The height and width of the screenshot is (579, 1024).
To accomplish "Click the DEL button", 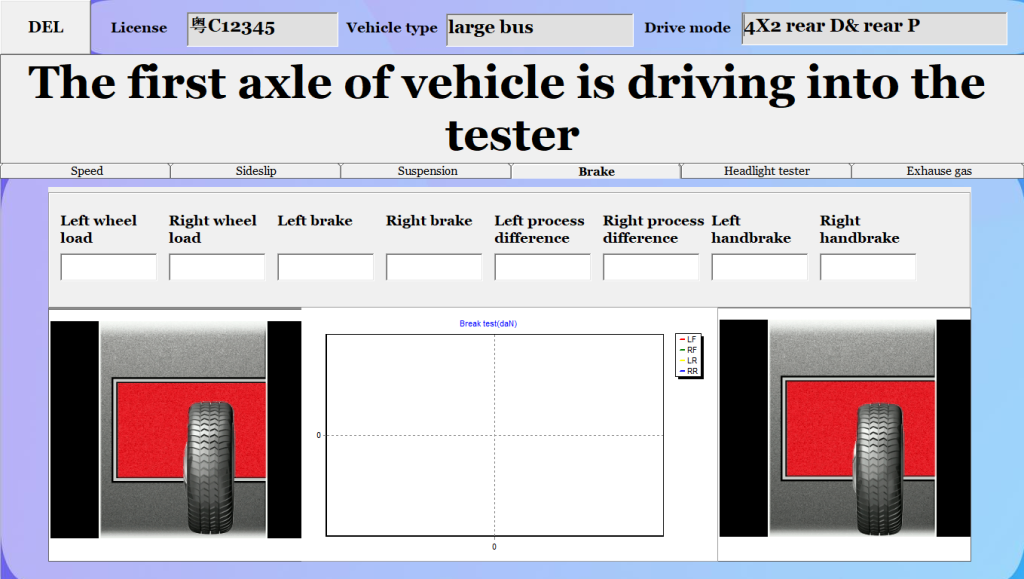I will (x=45, y=27).
